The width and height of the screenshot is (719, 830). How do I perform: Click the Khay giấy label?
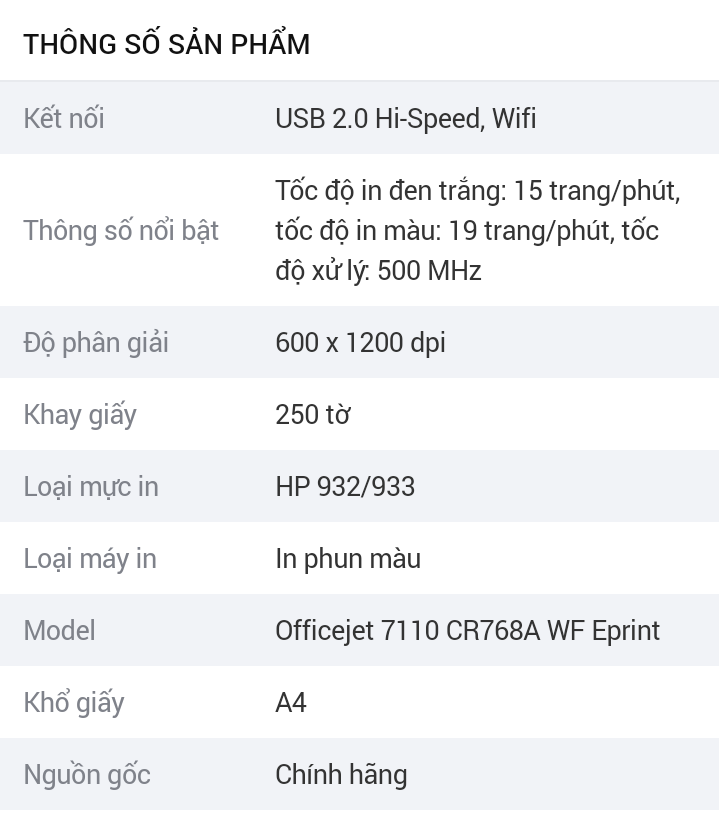(x=80, y=414)
